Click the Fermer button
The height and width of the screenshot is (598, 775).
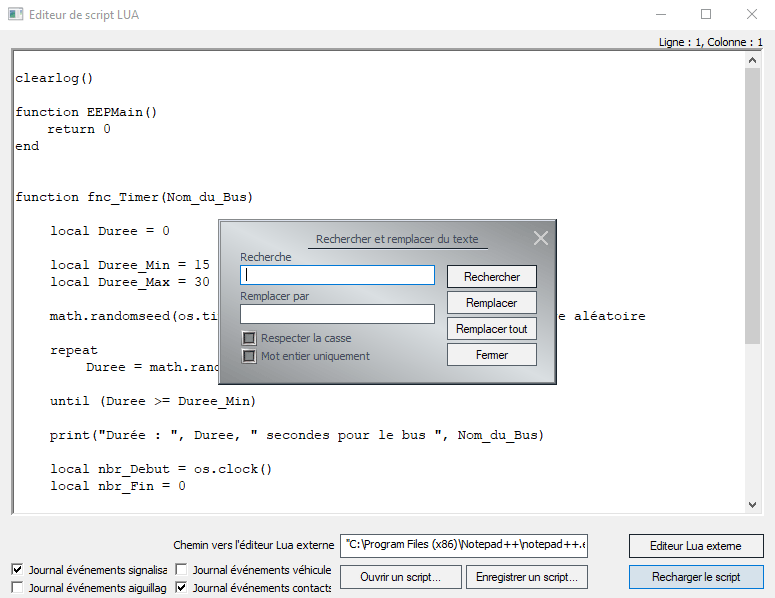[x=492, y=355]
